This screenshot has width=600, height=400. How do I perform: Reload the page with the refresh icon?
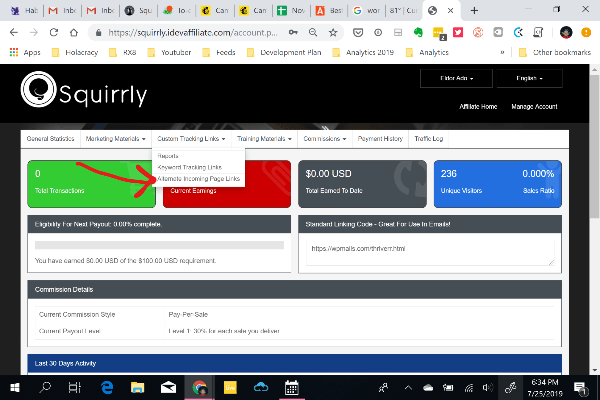tap(54, 33)
